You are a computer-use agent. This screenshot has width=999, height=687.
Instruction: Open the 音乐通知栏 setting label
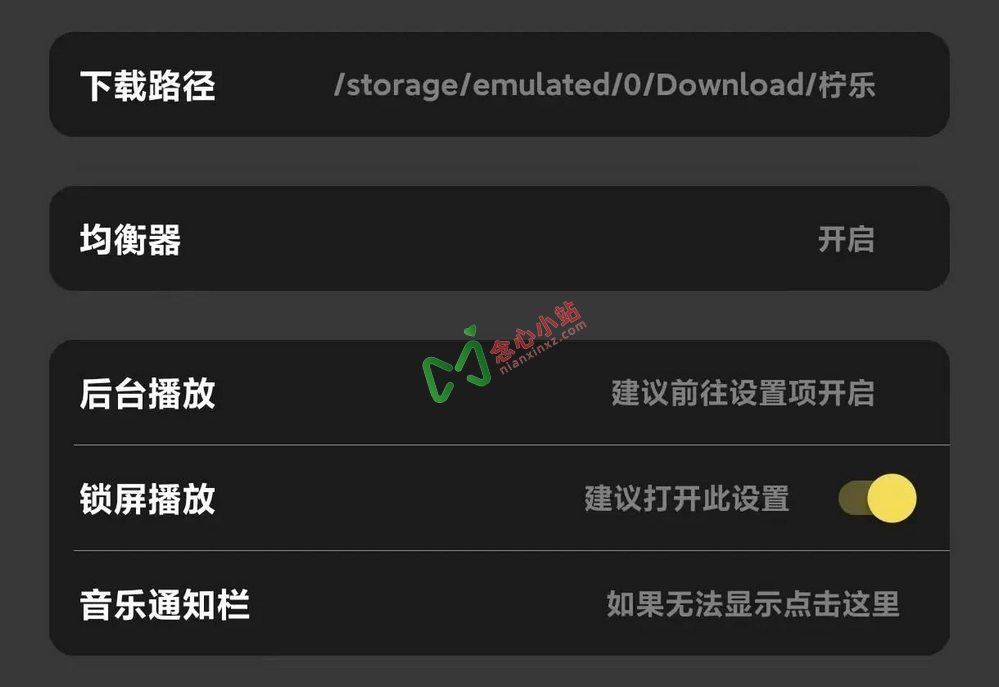[164, 604]
